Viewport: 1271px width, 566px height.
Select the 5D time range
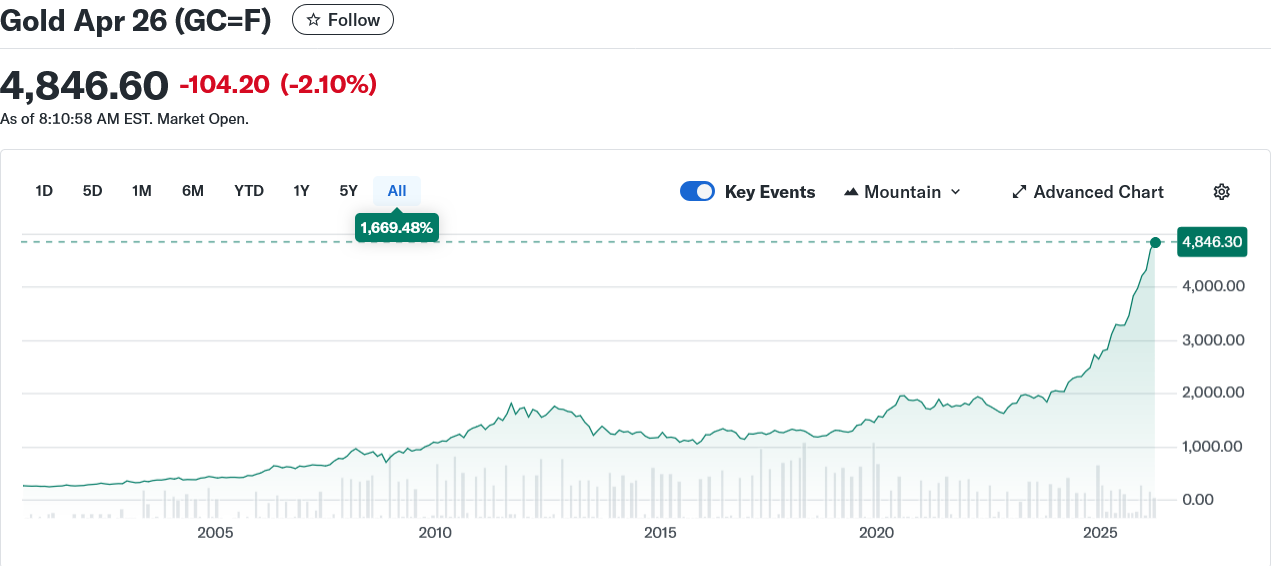click(92, 191)
